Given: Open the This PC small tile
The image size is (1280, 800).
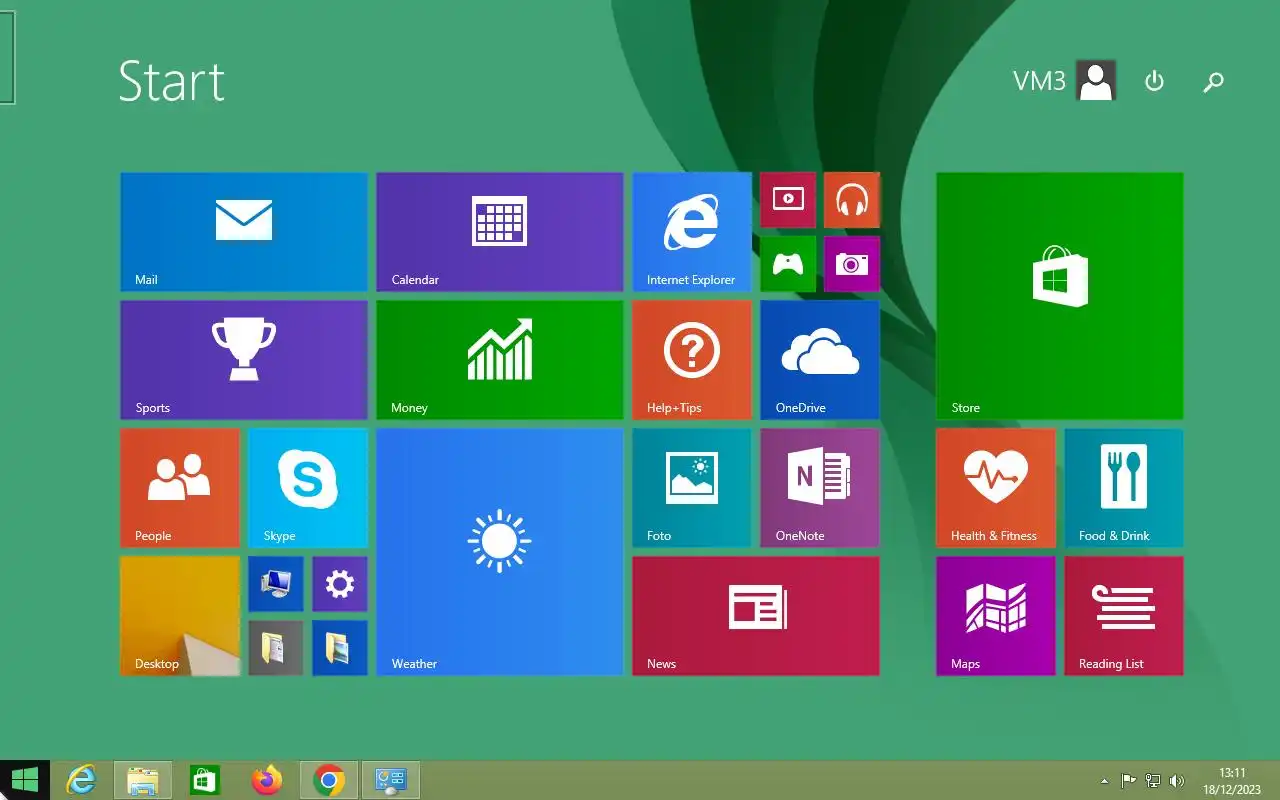Looking at the screenshot, I should pos(276,584).
